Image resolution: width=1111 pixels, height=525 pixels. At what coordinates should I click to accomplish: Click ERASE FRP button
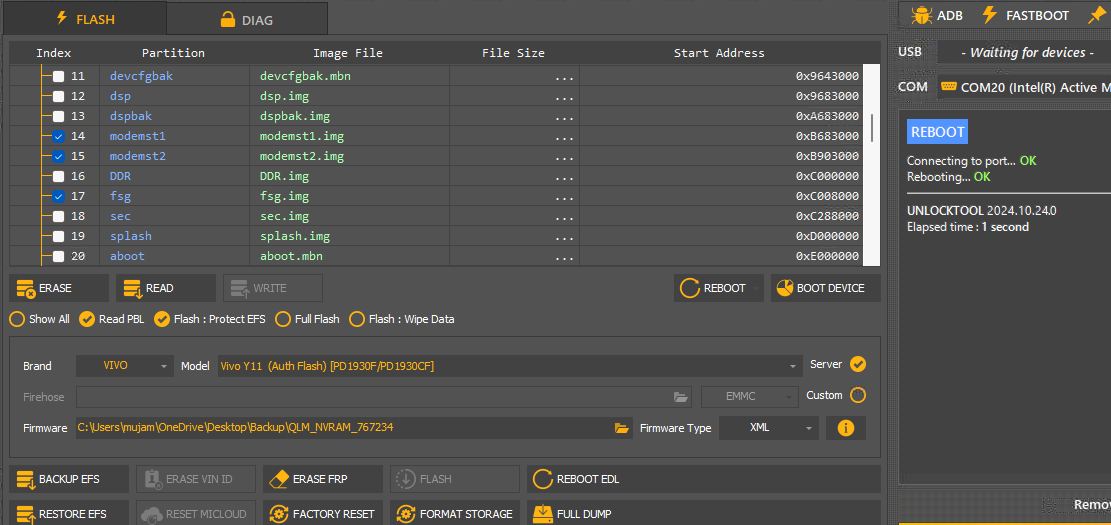(321, 479)
